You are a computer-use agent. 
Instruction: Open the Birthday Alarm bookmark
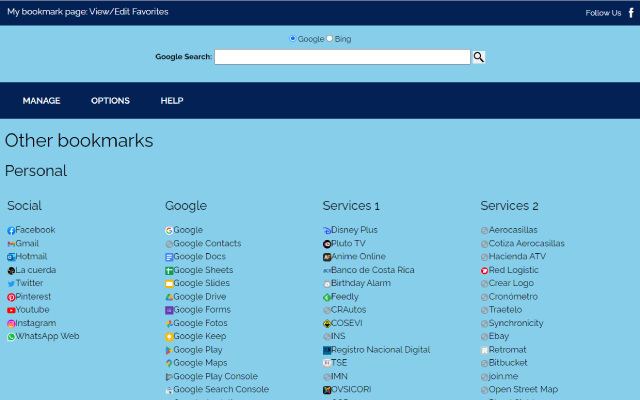pyautogui.click(x=361, y=283)
